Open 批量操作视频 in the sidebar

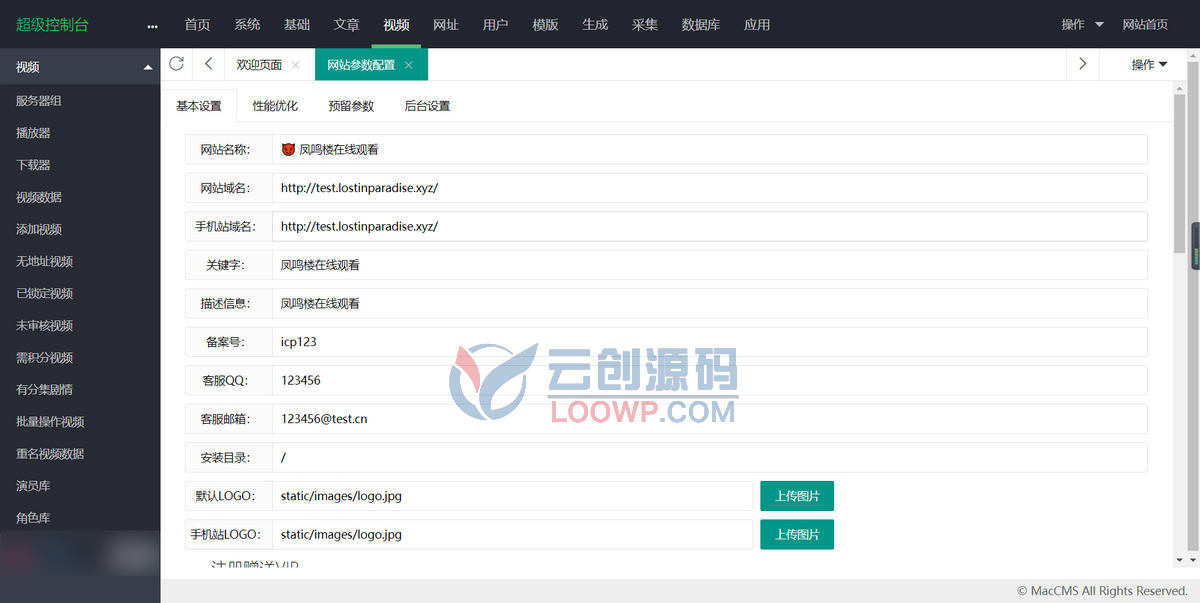[x=50, y=421]
